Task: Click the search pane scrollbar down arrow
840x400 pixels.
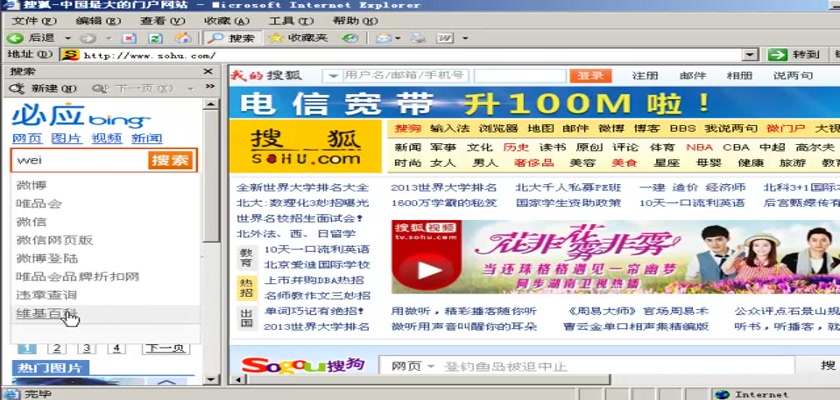Action: [x=211, y=379]
